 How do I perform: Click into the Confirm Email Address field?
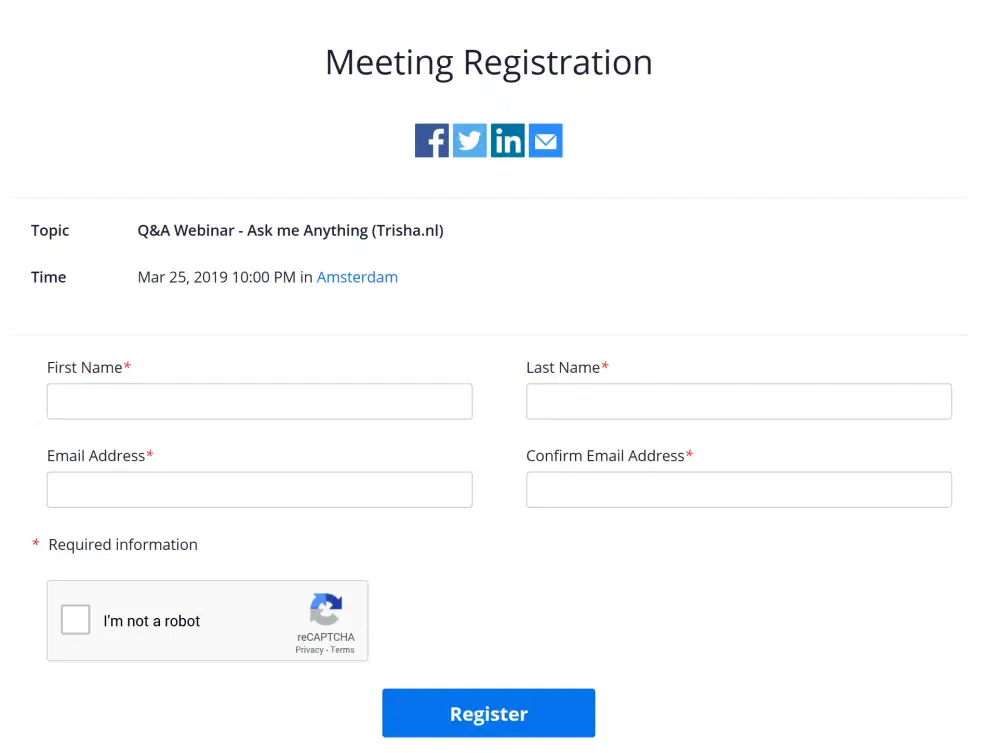pos(738,490)
